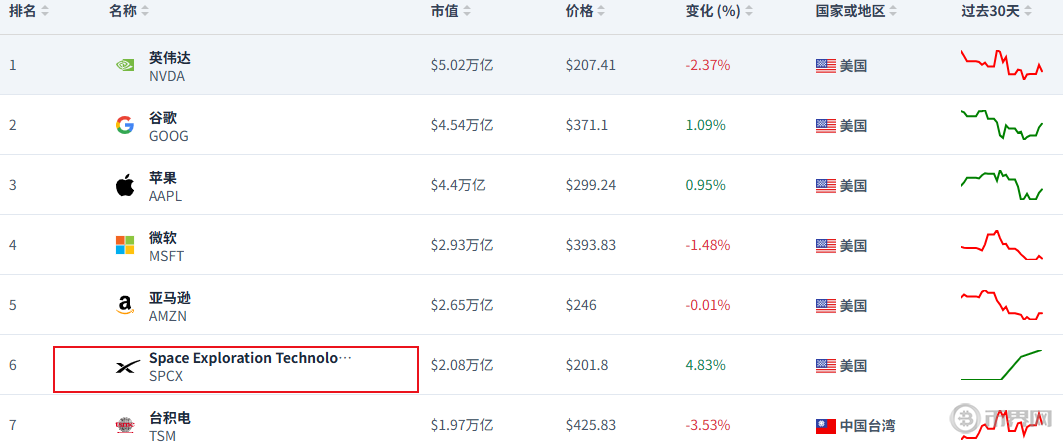Click the Apple logo icon

(x=125, y=185)
